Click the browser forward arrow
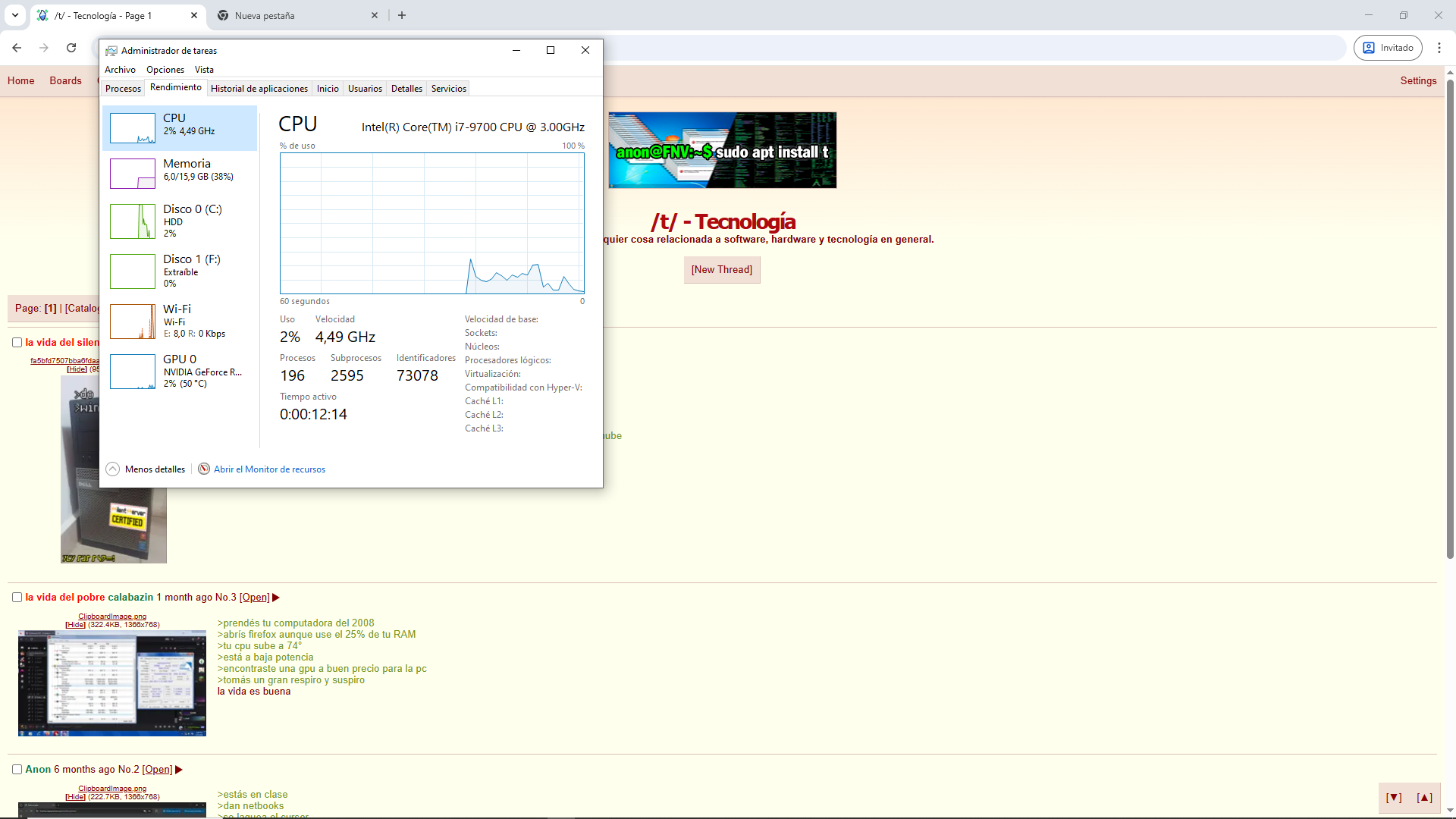 click(x=44, y=48)
